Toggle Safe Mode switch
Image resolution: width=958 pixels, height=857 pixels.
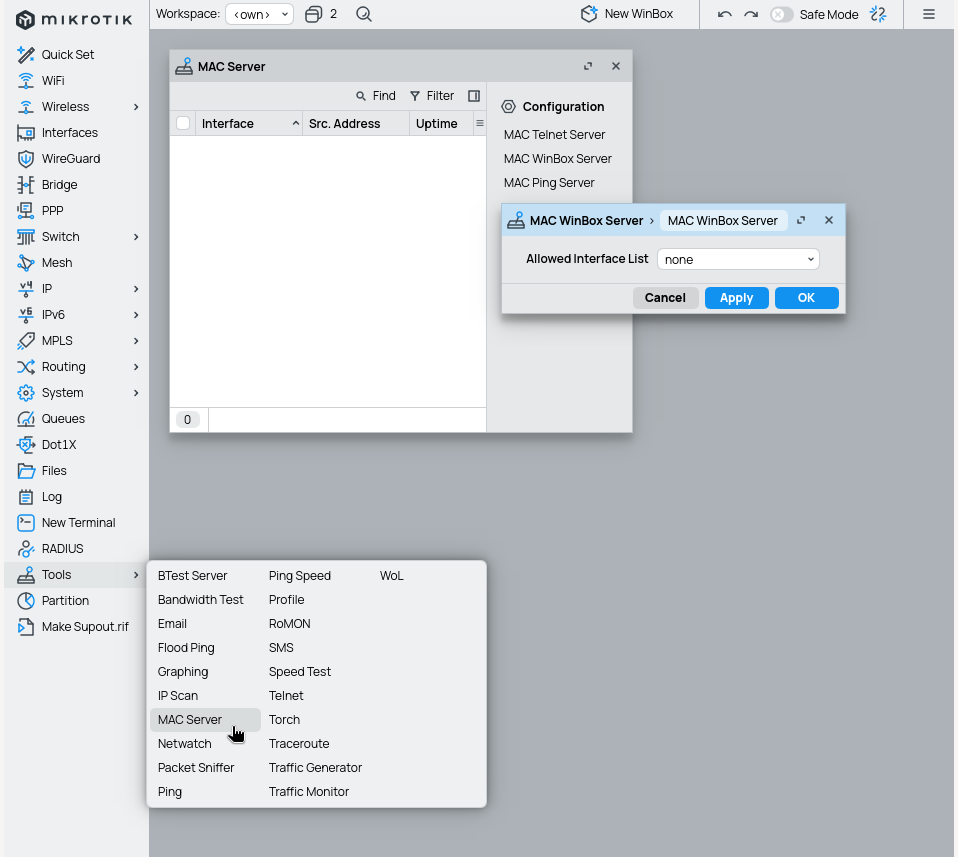pyautogui.click(x=781, y=14)
